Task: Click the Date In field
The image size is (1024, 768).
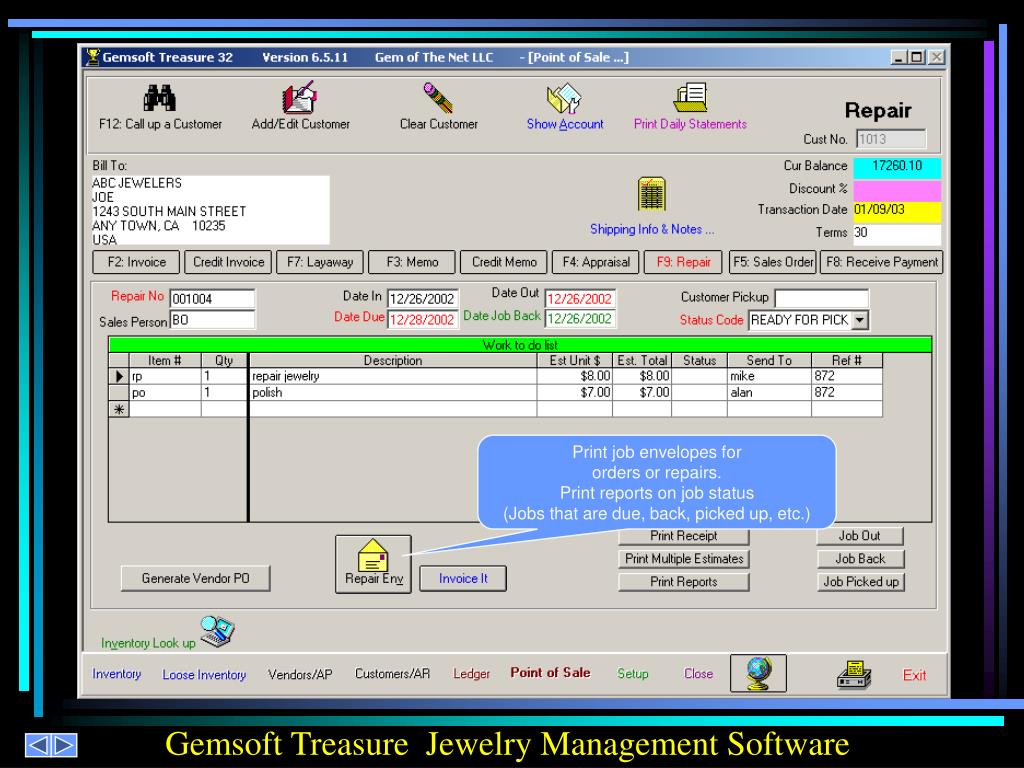Action: coord(423,298)
